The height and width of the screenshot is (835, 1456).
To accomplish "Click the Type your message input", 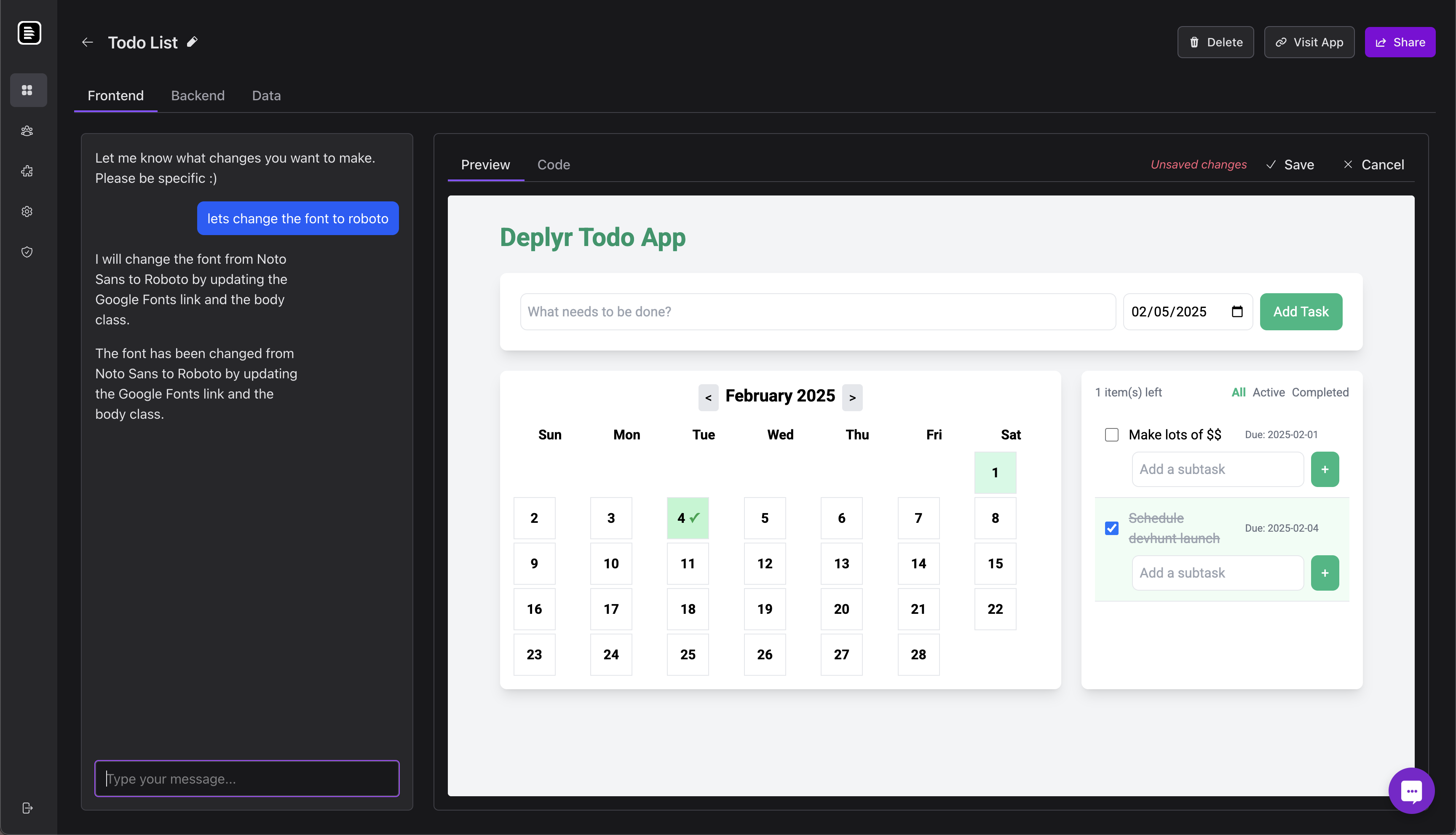I will click(x=246, y=778).
